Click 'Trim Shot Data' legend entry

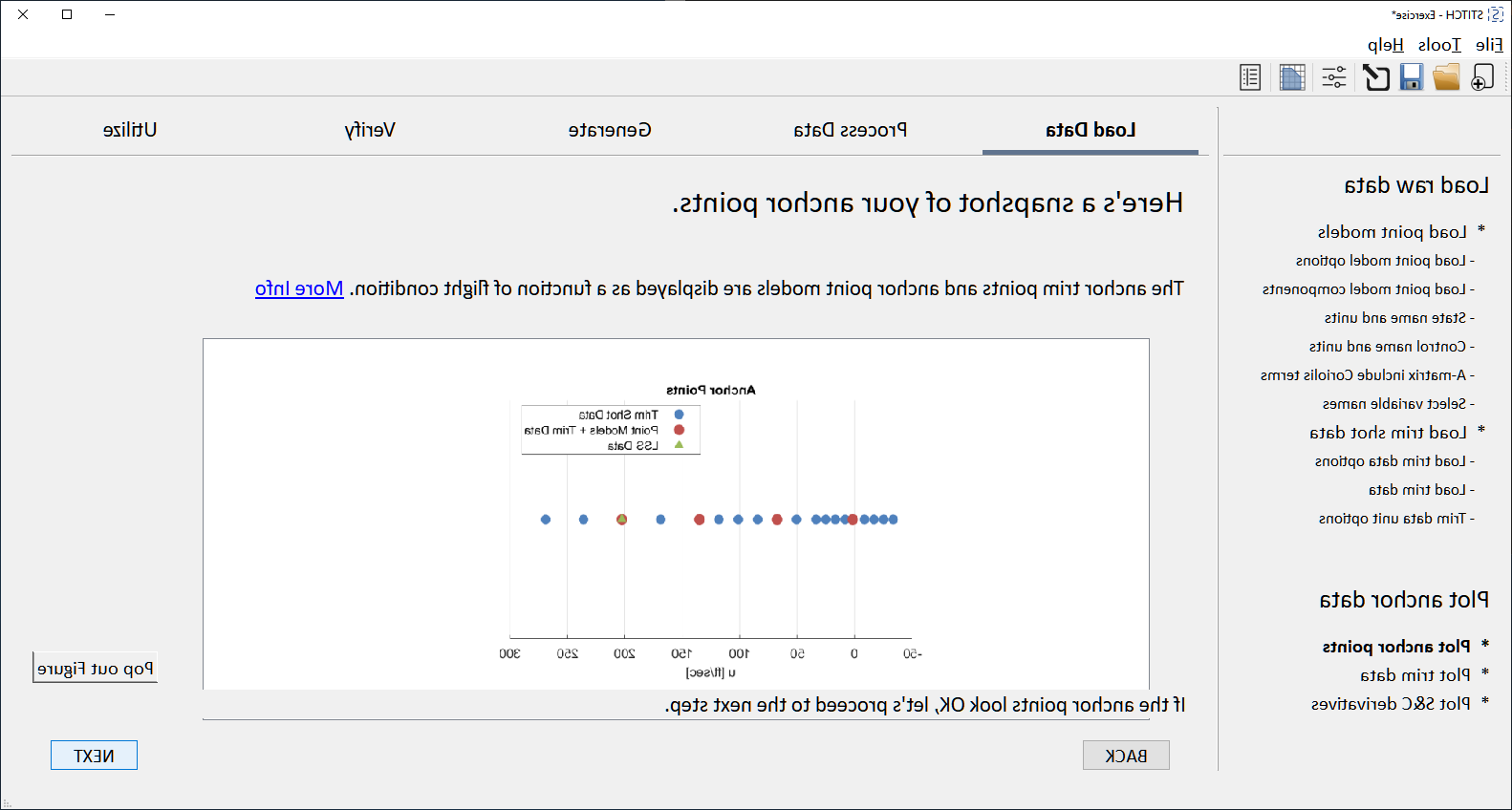click(618, 415)
